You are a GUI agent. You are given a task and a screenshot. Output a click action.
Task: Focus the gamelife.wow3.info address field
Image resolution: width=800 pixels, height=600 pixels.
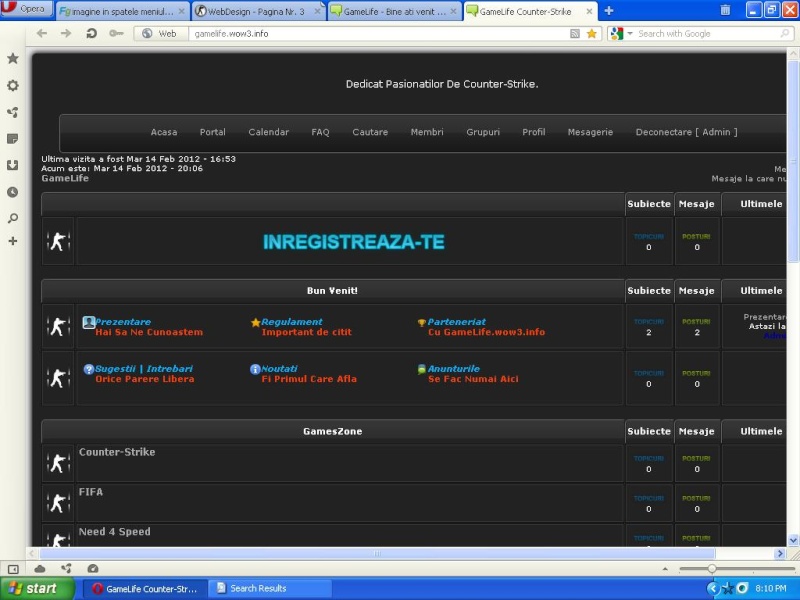click(x=378, y=34)
